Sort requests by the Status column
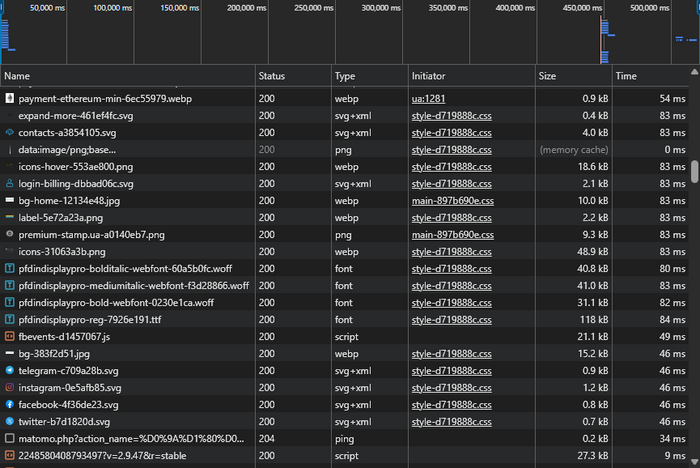The image size is (700, 468). click(272, 76)
